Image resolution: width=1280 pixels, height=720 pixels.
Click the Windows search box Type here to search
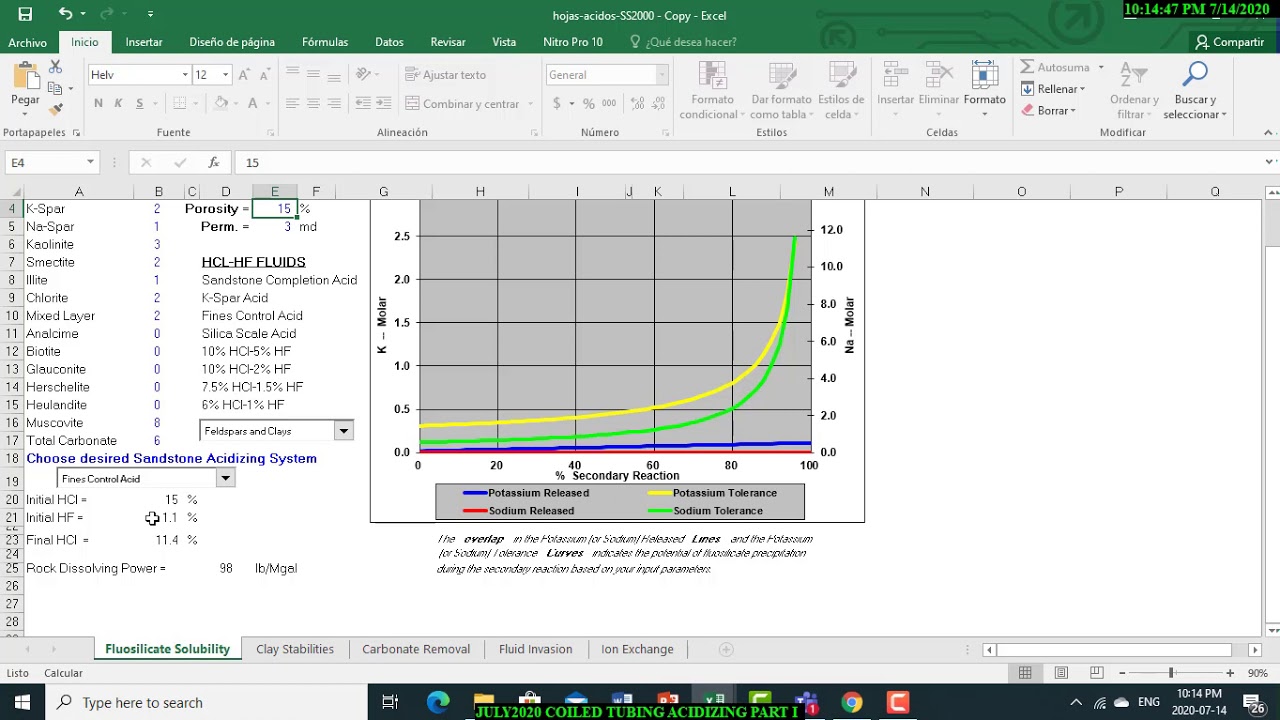click(207, 702)
